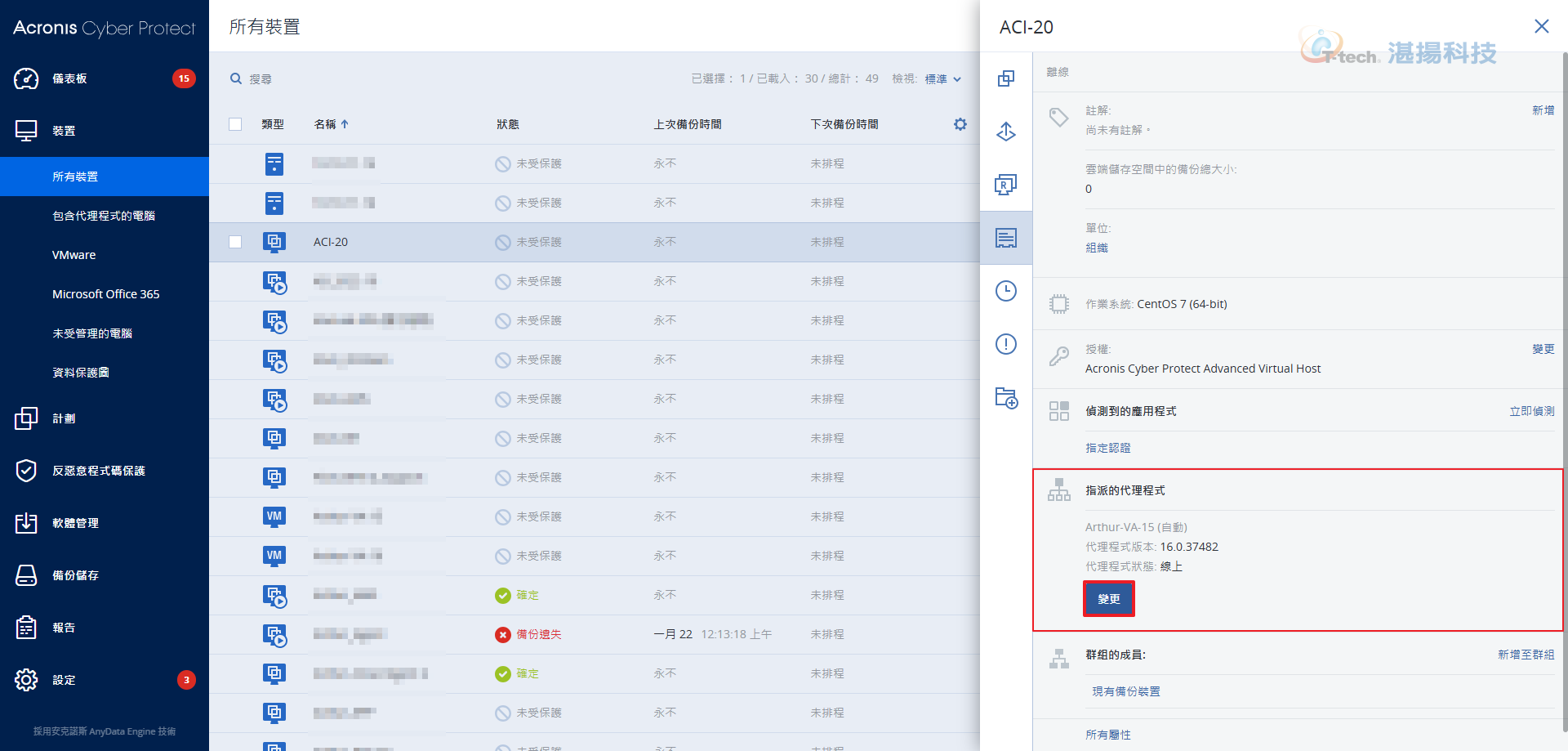Click the software management download icon
This screenshot has height=751, width=1568.
coord(26,523)
